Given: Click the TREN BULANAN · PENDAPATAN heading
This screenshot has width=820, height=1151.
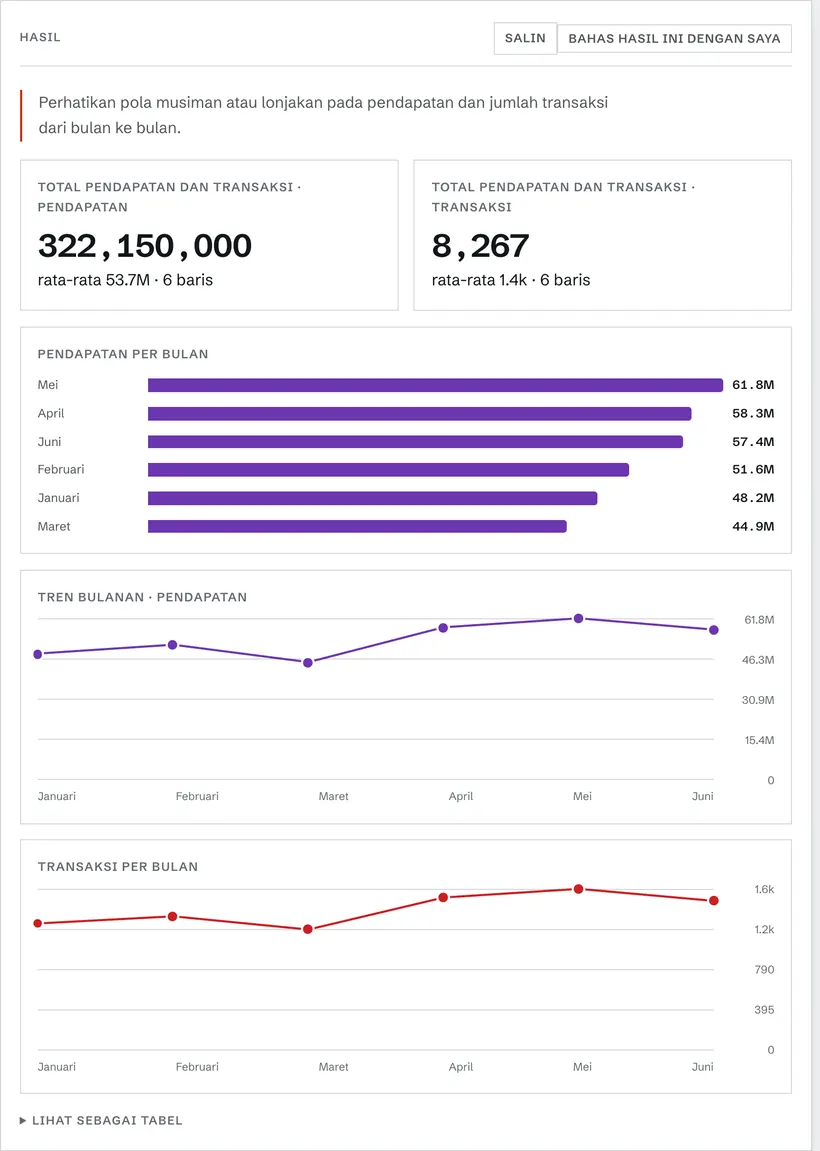Looking at the screenshot, I should (142, 597).
